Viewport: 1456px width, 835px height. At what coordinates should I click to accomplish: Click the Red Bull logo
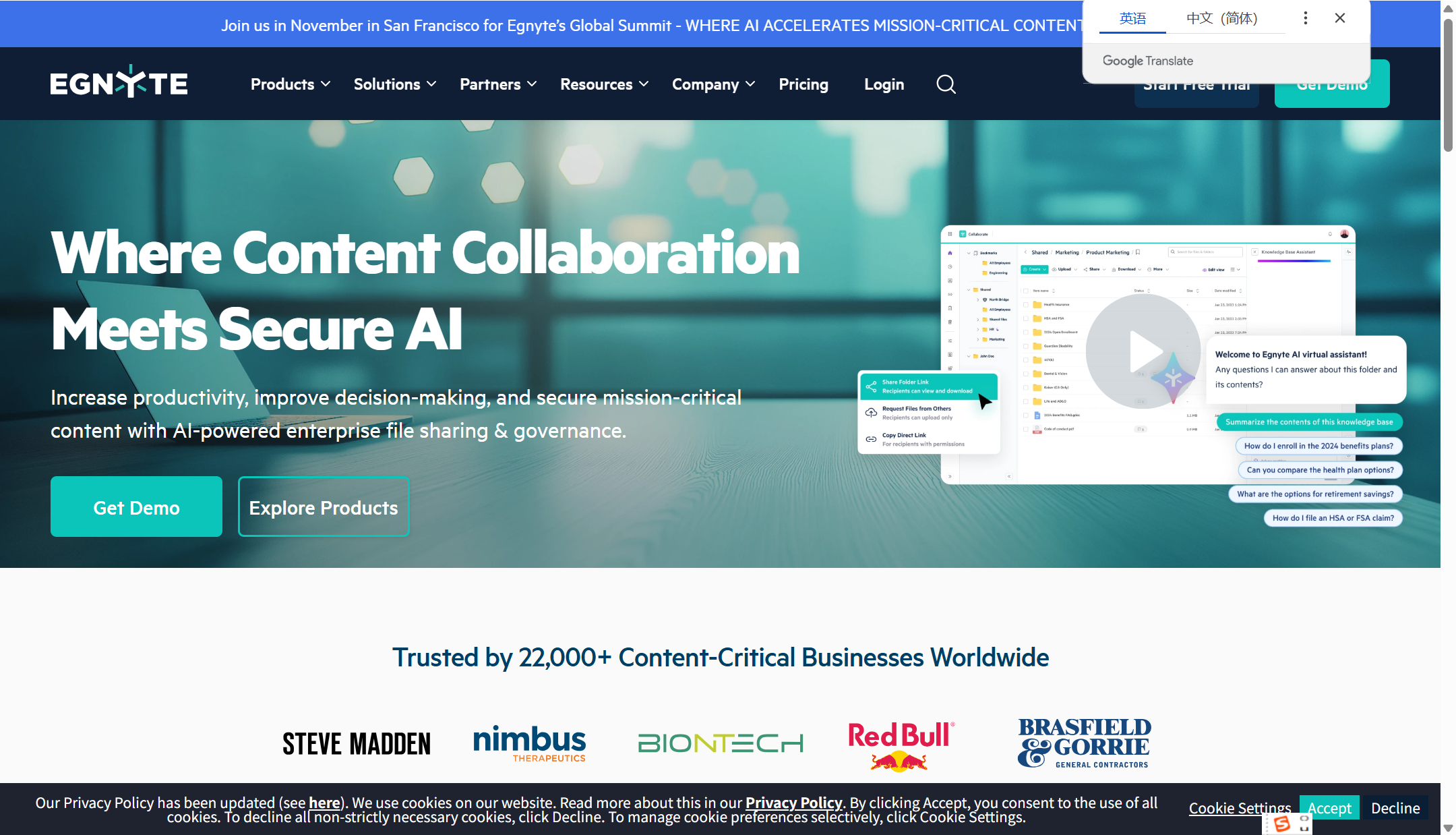click(901, 745)
